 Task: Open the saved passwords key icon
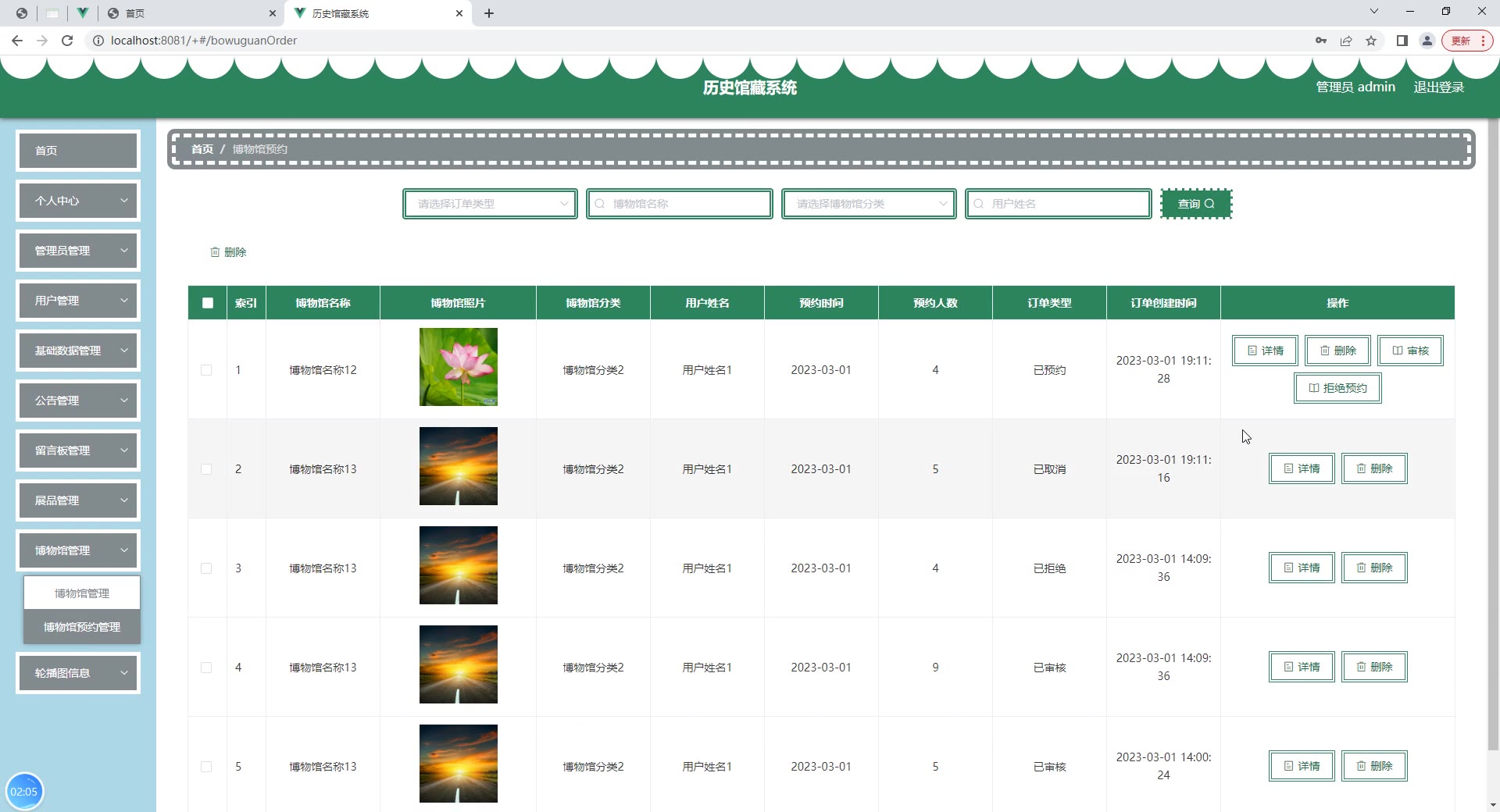tap(1321, 41)
